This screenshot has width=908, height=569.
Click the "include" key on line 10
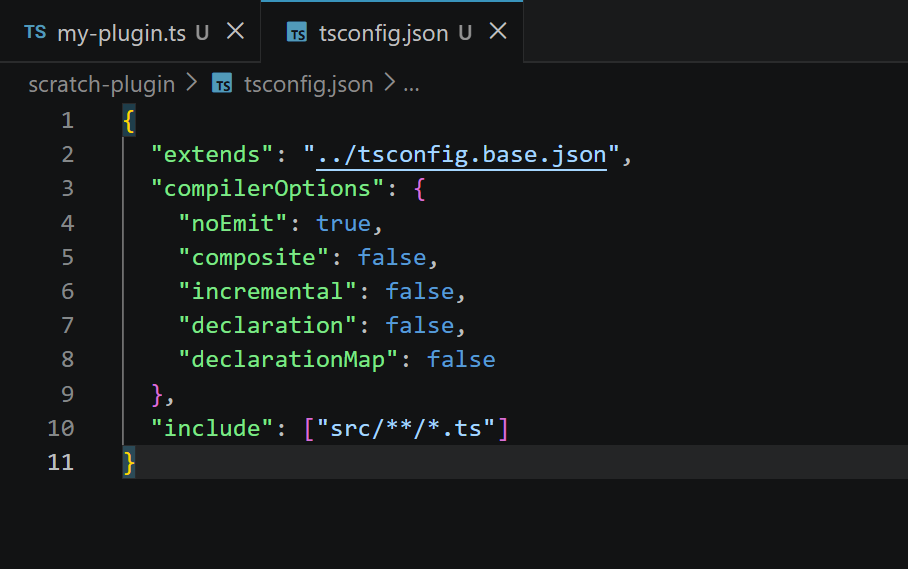212,428
